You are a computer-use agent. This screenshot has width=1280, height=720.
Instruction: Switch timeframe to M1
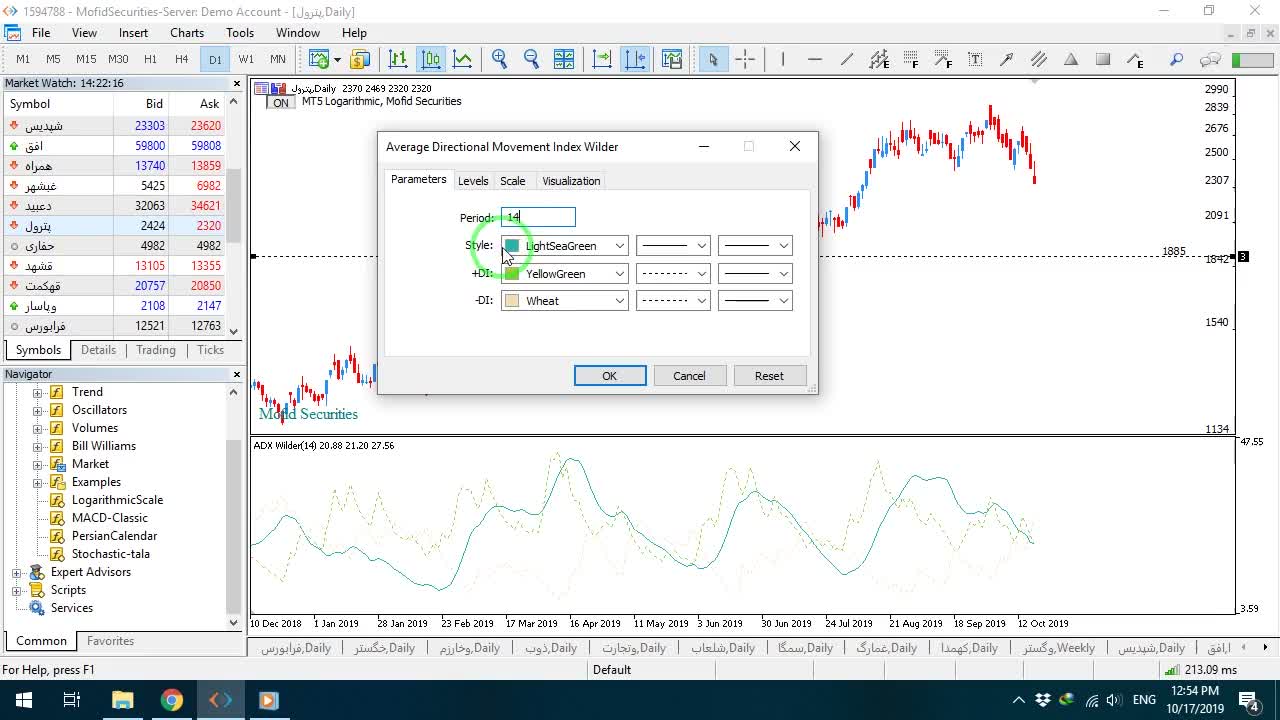[x=23, y=59]
